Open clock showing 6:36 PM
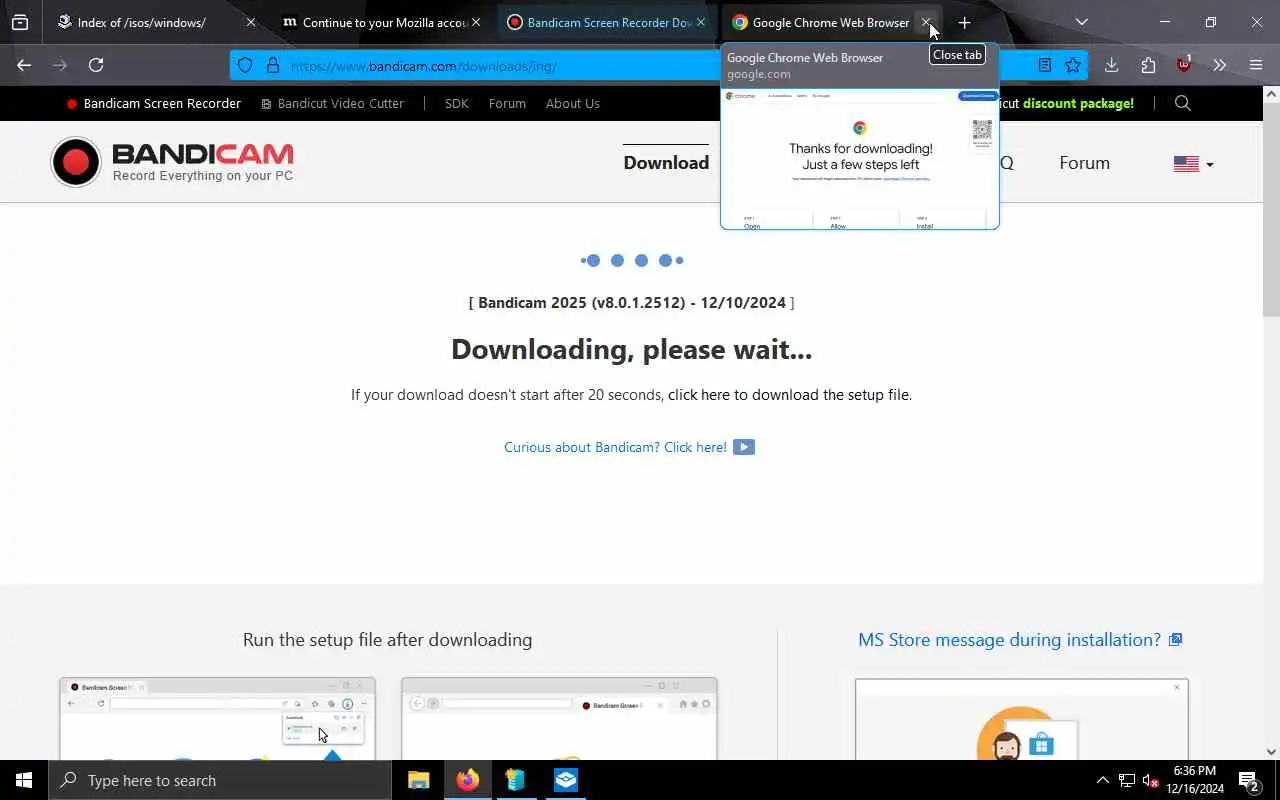This screenshot has height=800, width=1280. pyautogui.click(x=1196, y=780)
